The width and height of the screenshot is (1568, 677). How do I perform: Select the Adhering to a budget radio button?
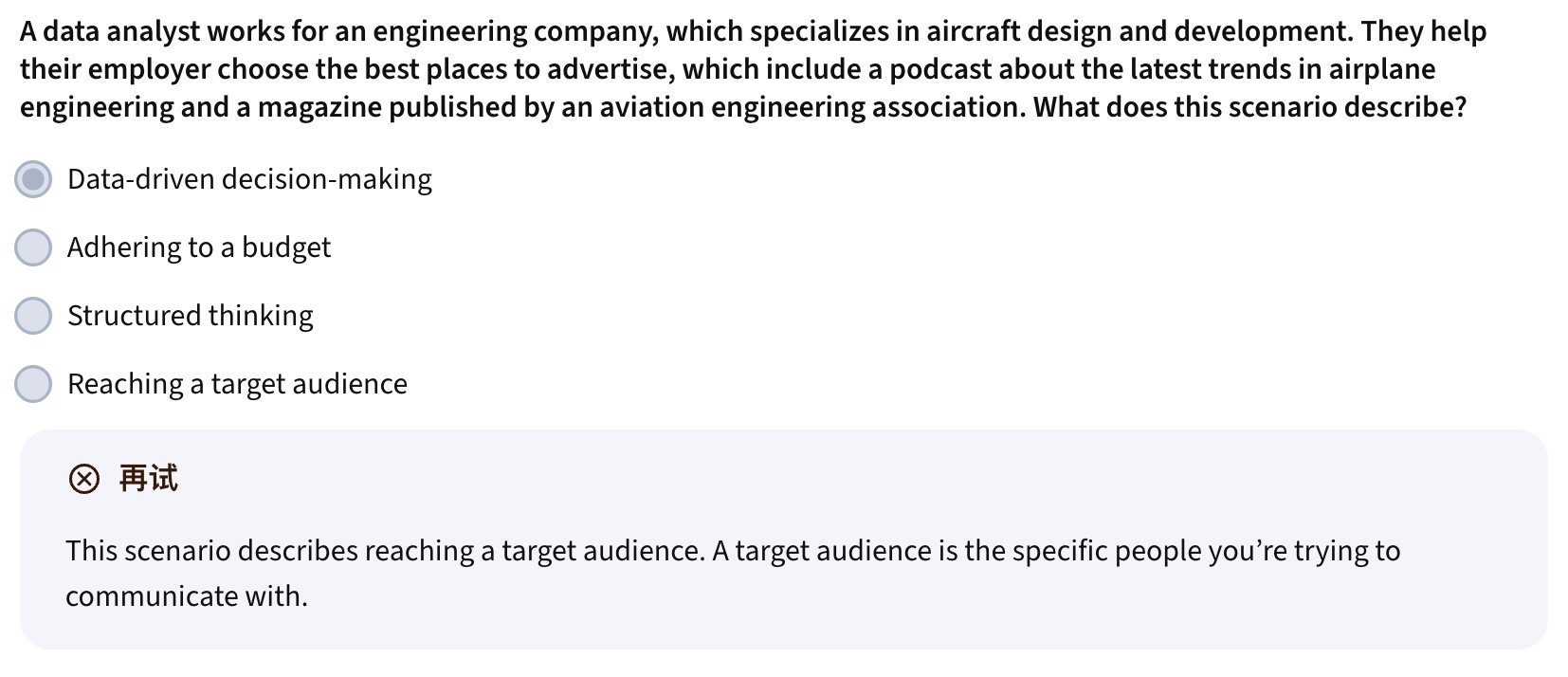tap(33, 247)
